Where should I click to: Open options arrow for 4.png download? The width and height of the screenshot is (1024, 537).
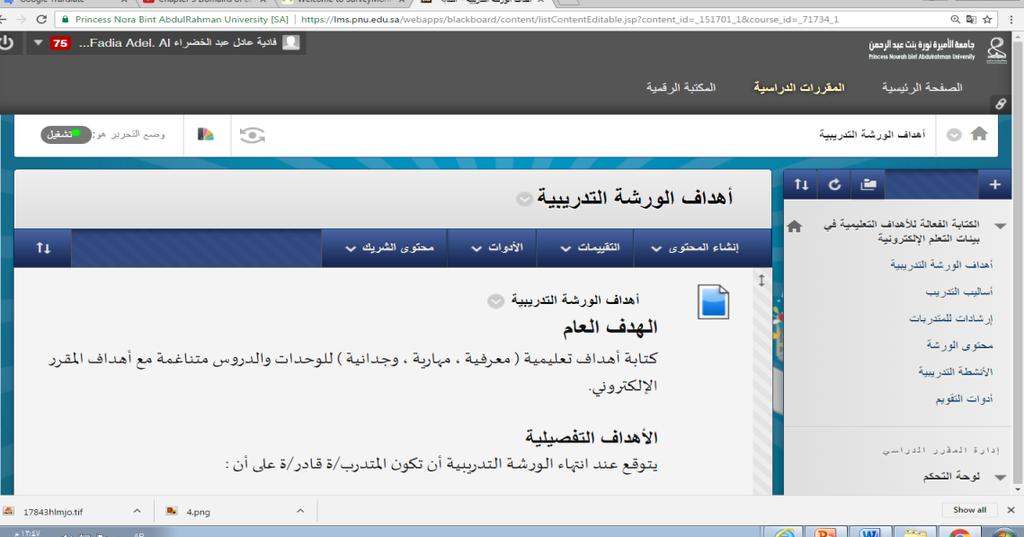coord(300,511)
